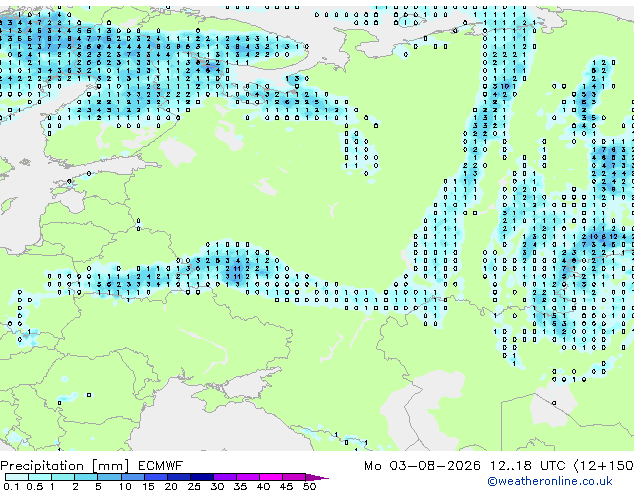This screenshot has height=490, width=634.
Task: Click the 0.5–1 mm legend color swatch
Action: [x=40, y=477]
